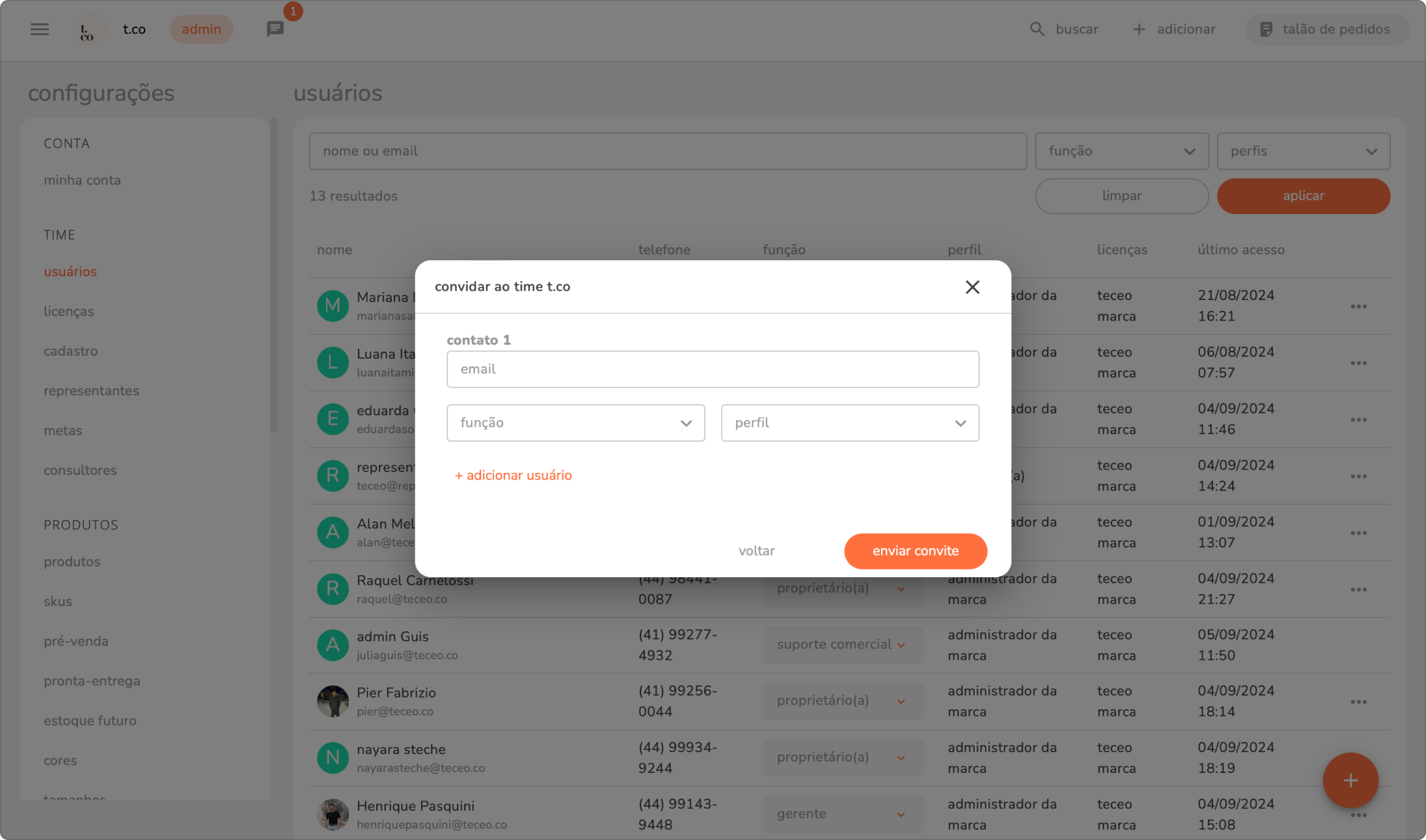Viewport: 1426px width, 840px height.
Task: Open the perfis filter dropdown
Action: click(x=1303, y=151)
